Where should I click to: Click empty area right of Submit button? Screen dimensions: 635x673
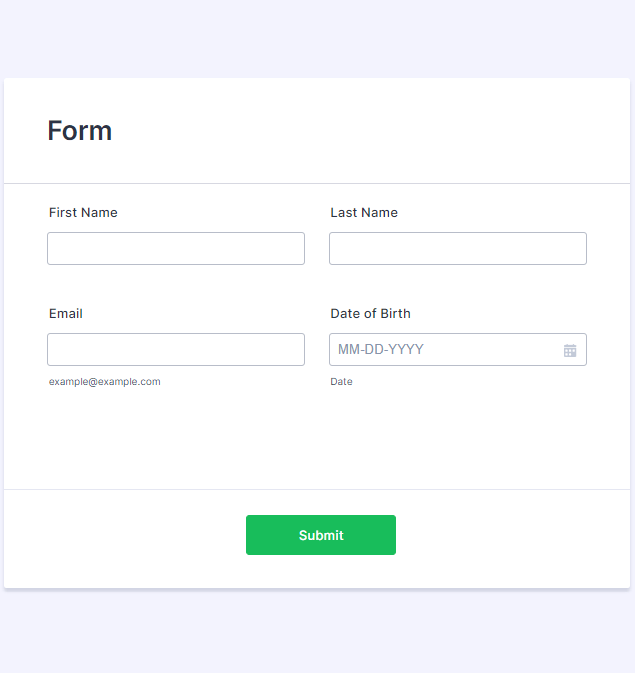click(x=510, y=535)
